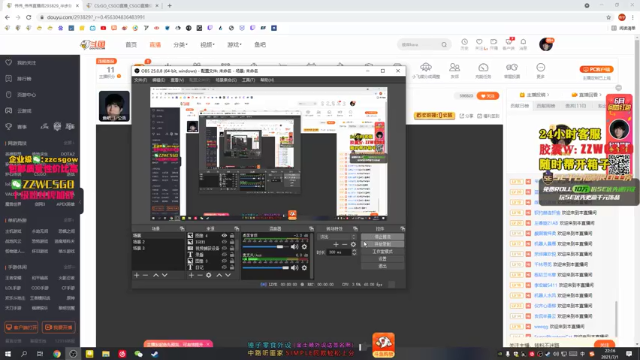Pop out the Scenes panel dock icon
This screenshot has height=360, width=640.
tap(182, 229)
